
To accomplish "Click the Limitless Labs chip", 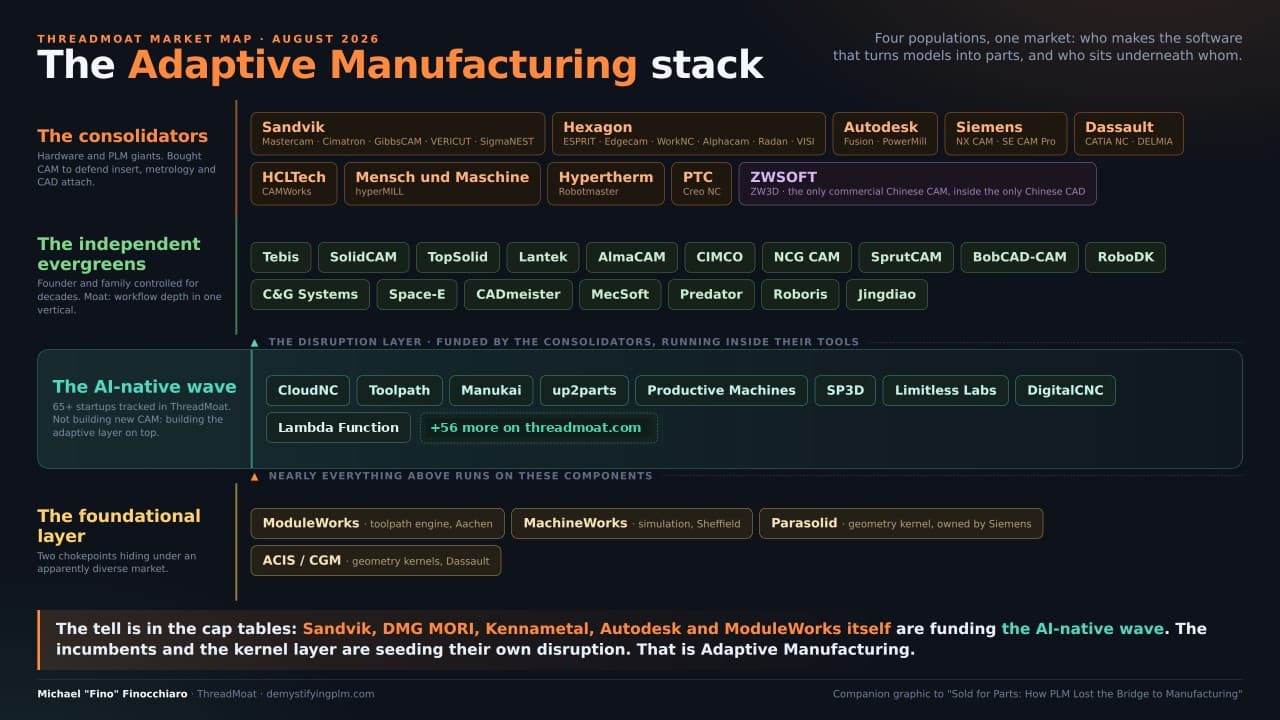I will point(945,390).
